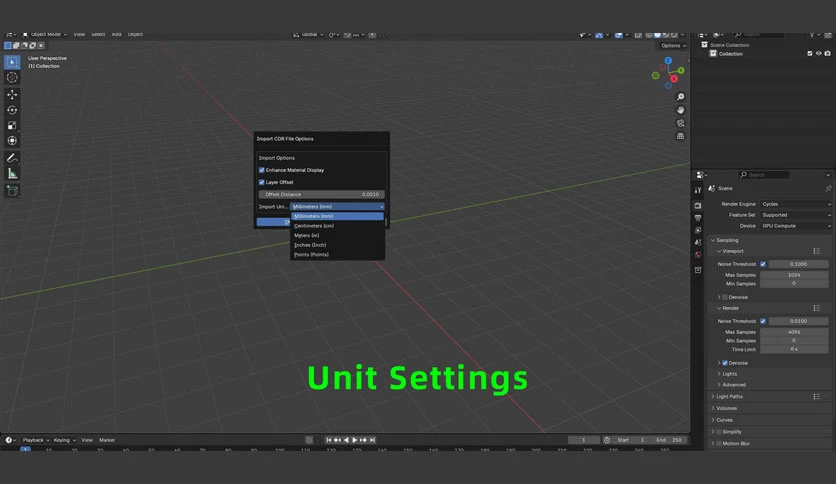This screenshot has width=836, height=484.
Task: Activate the Transform tool
Action: coord(12,141)
